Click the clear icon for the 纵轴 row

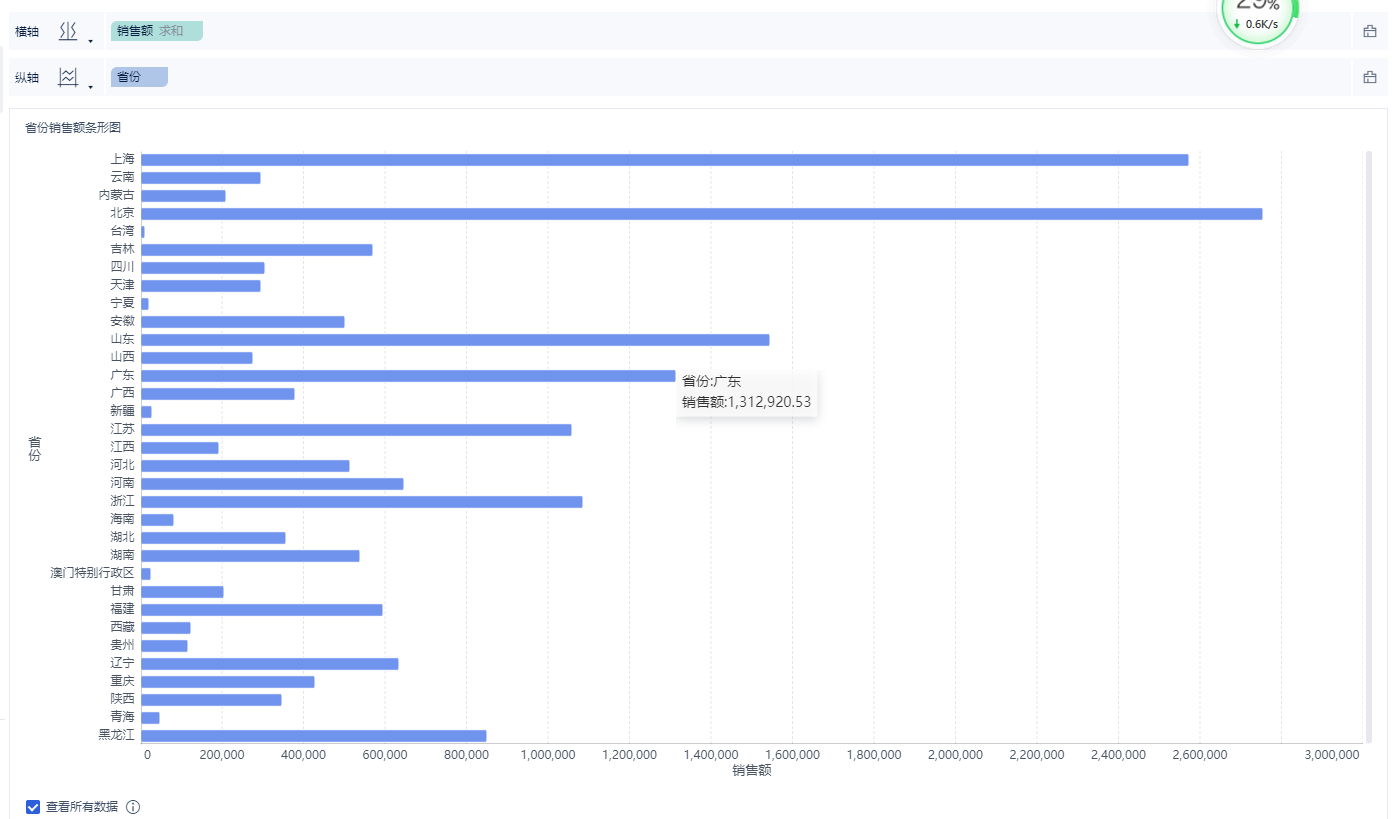[1369, 78]
